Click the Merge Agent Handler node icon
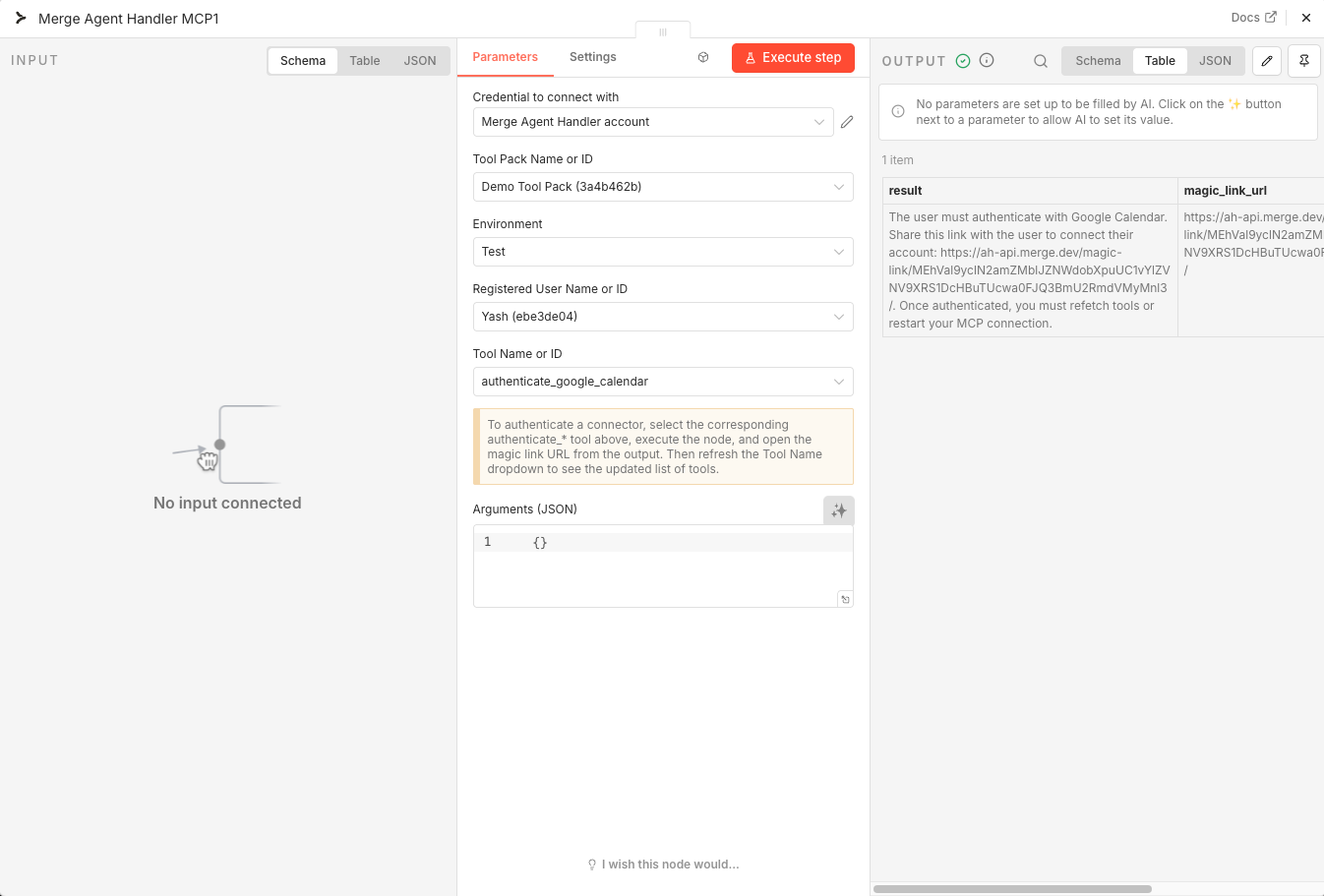Viewport: 1324px width, 896px height. click(21, 18)
